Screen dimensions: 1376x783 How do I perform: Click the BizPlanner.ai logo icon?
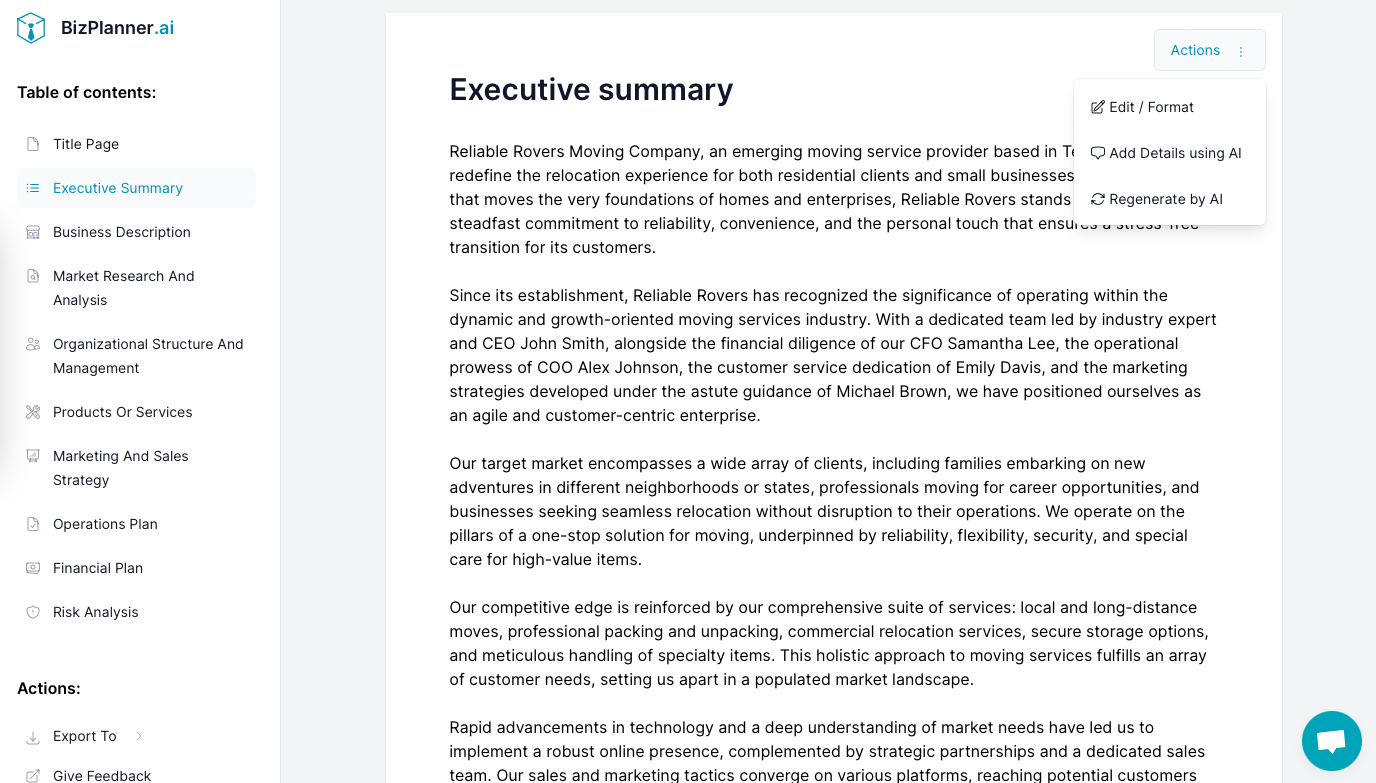(31, 28)
